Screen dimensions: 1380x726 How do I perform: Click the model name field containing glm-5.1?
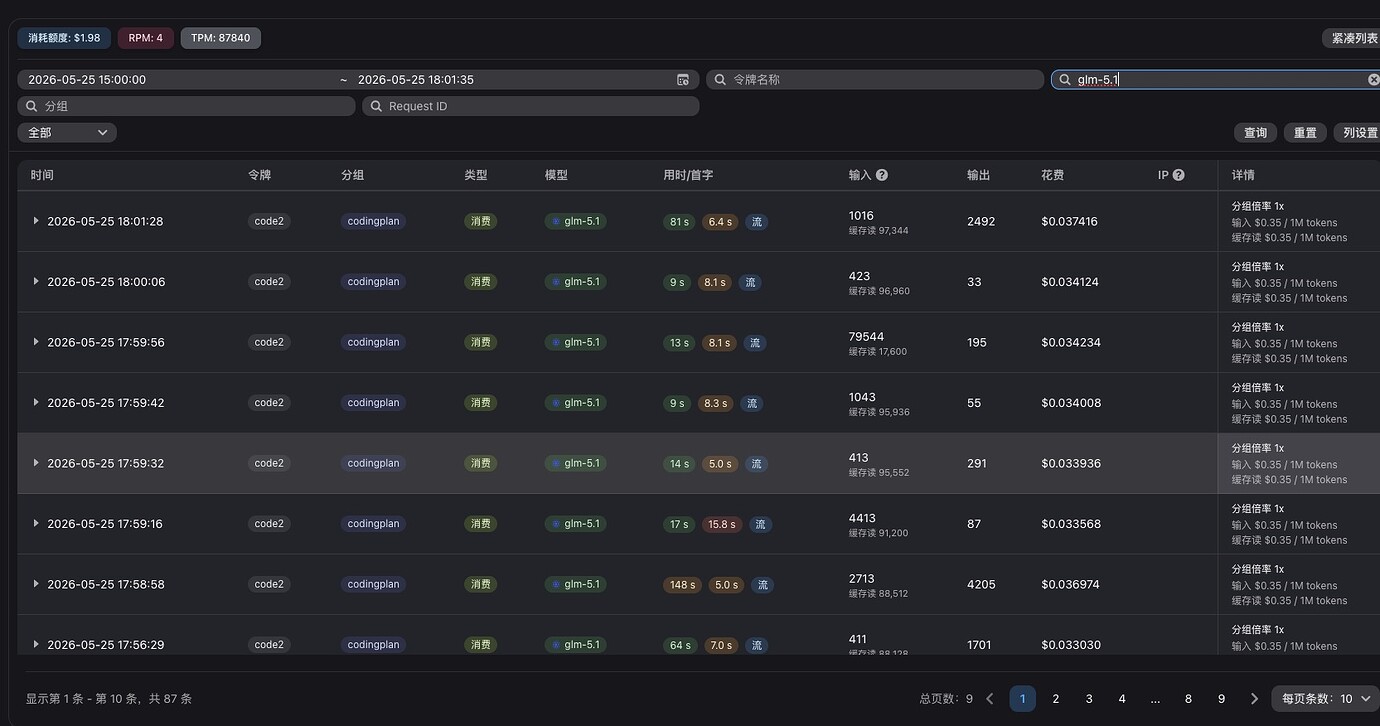point(1215,80)
